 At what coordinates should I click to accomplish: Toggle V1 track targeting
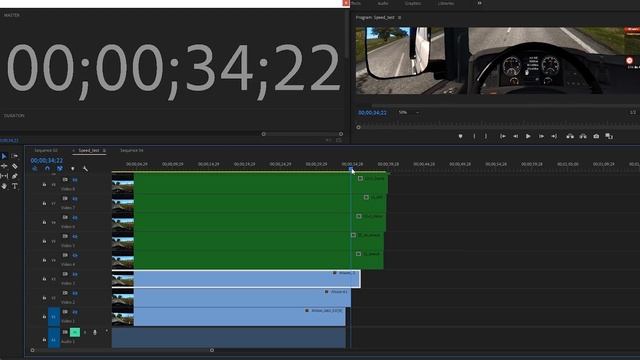point(54,317)
